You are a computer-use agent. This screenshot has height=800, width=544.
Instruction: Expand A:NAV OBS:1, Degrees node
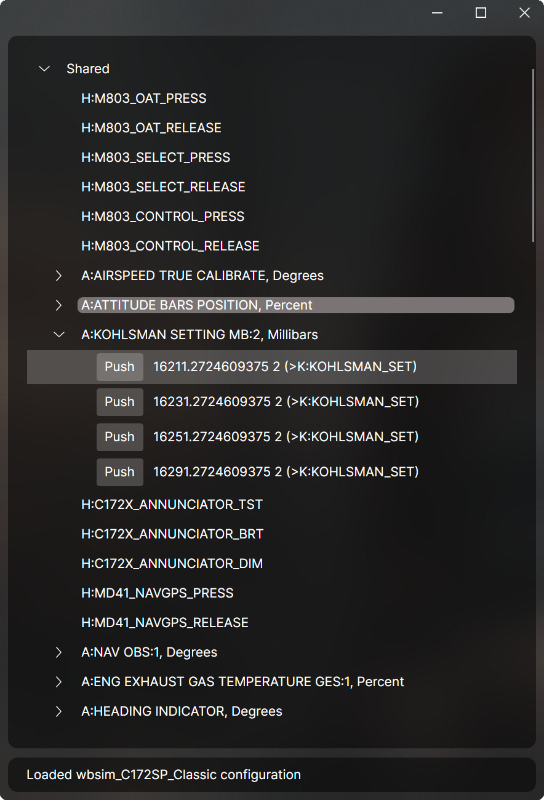coord(59,652)
